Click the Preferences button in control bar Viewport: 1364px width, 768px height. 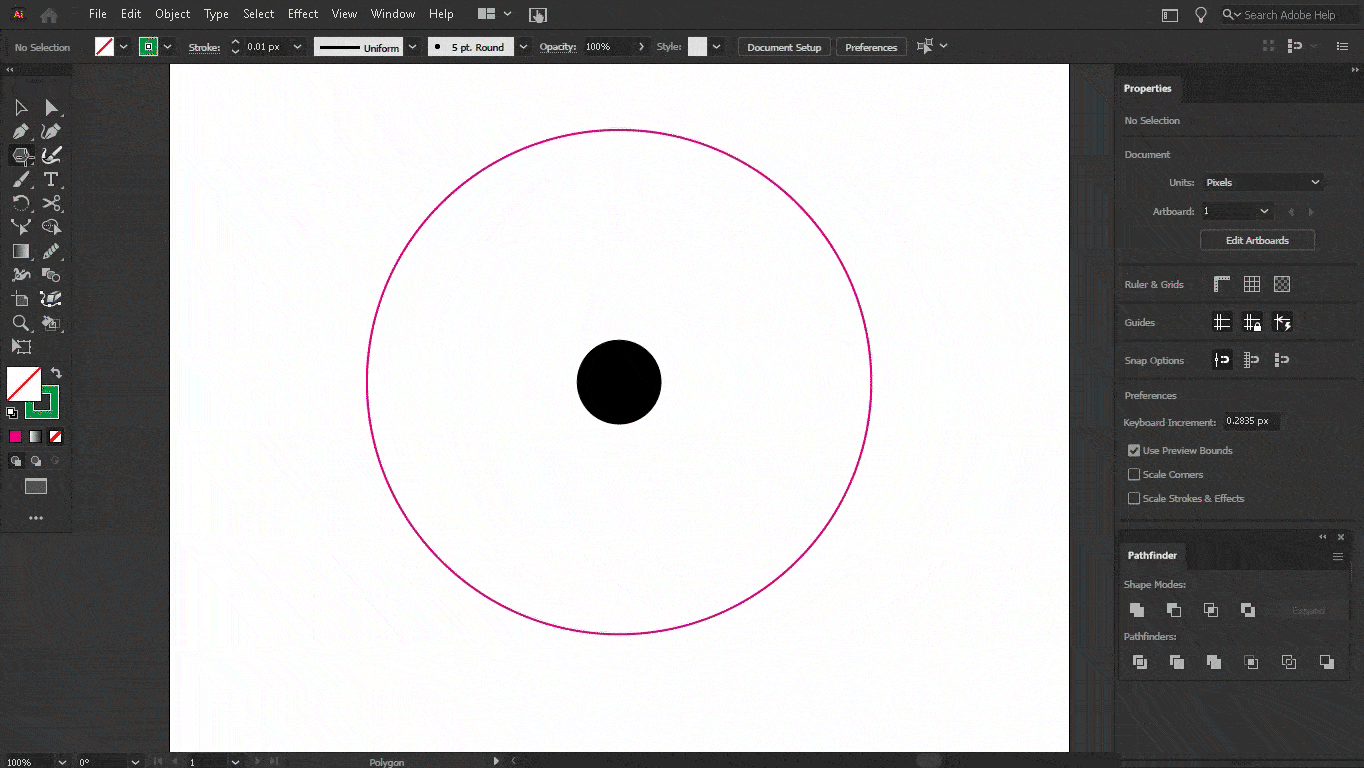pos(871,47)
